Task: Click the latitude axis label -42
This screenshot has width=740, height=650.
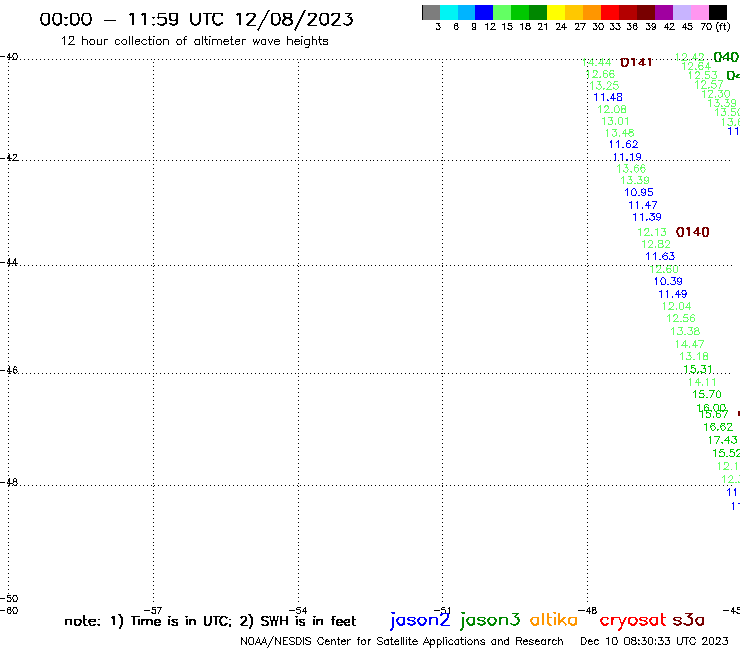Action: point(9,158)
